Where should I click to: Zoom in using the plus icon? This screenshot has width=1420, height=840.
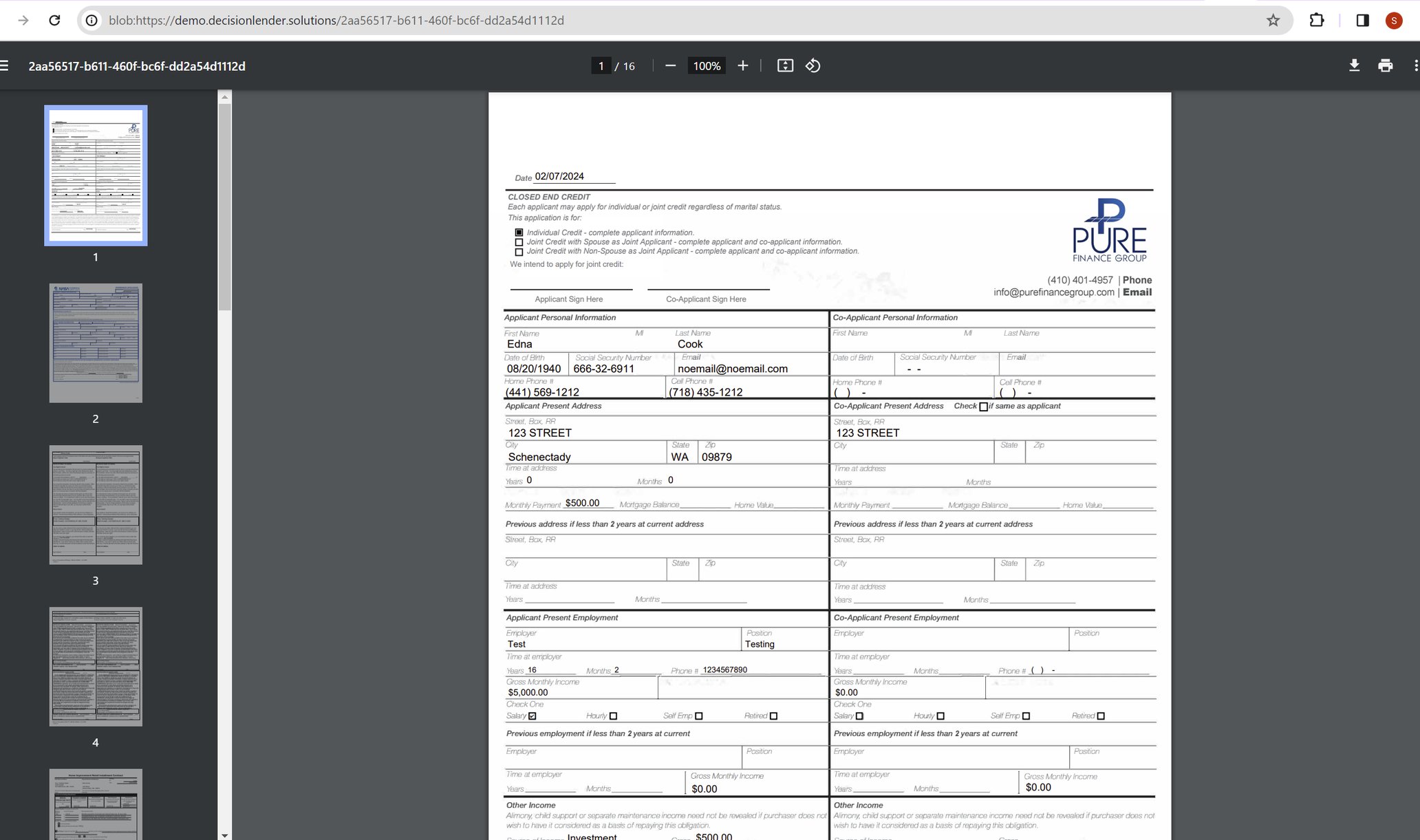click(x=742, y=65)
